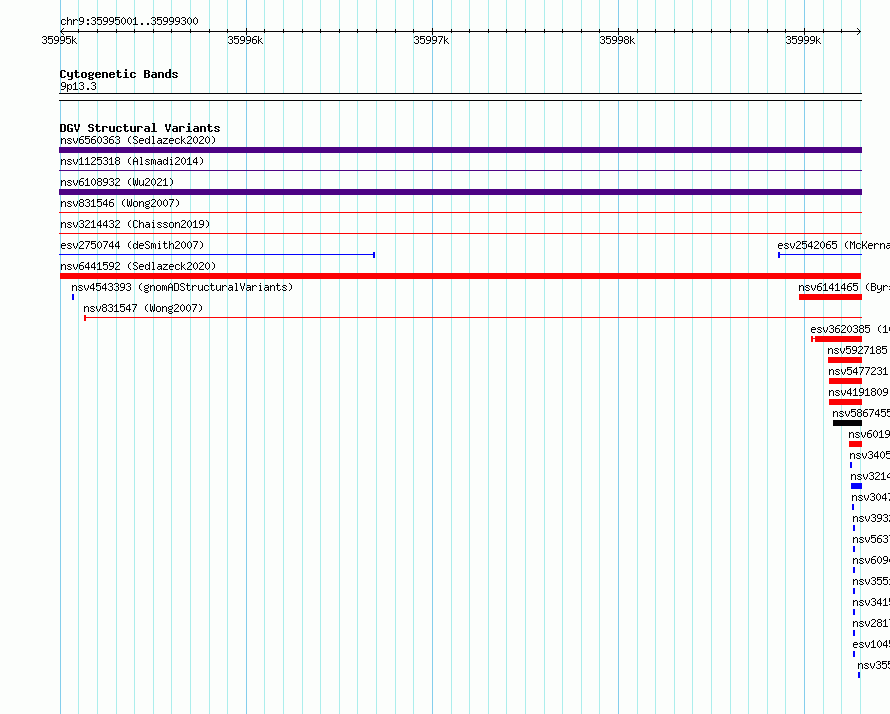Click thick purple bar under nsv6560363
This screenshot has height=714, width=890.
click(460, 150)
